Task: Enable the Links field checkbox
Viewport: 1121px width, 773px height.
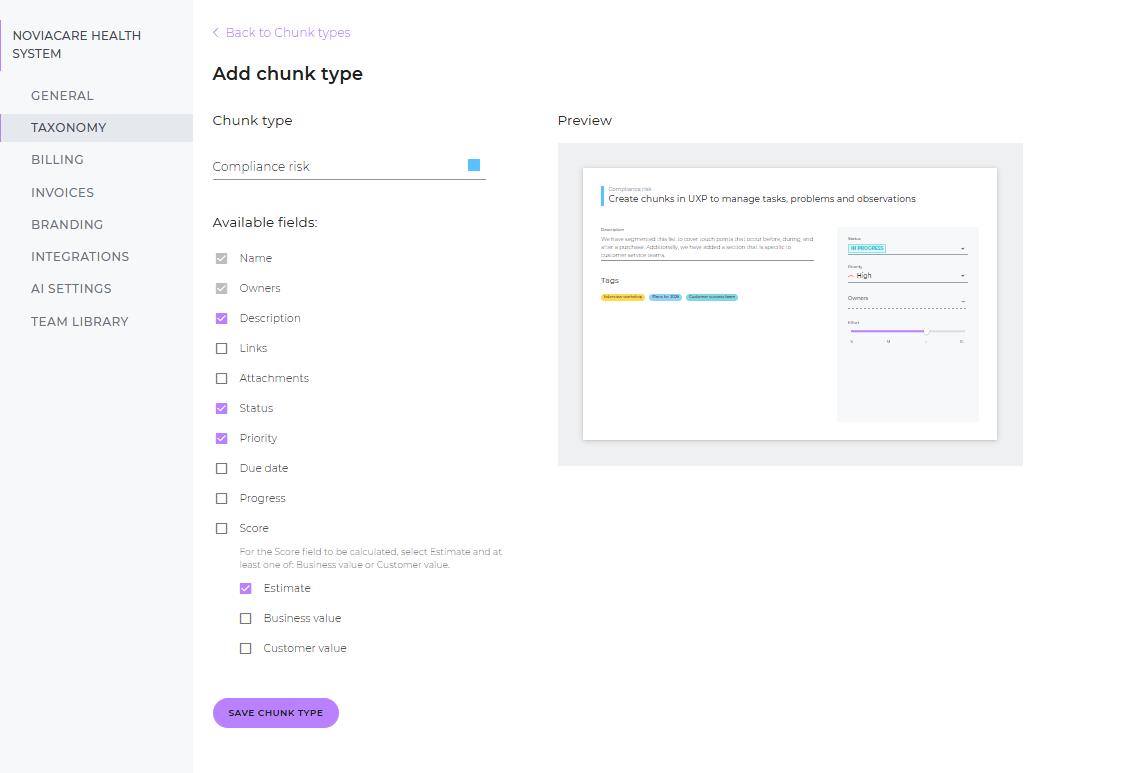Action: pyautogui.click(x=222, y=348)
